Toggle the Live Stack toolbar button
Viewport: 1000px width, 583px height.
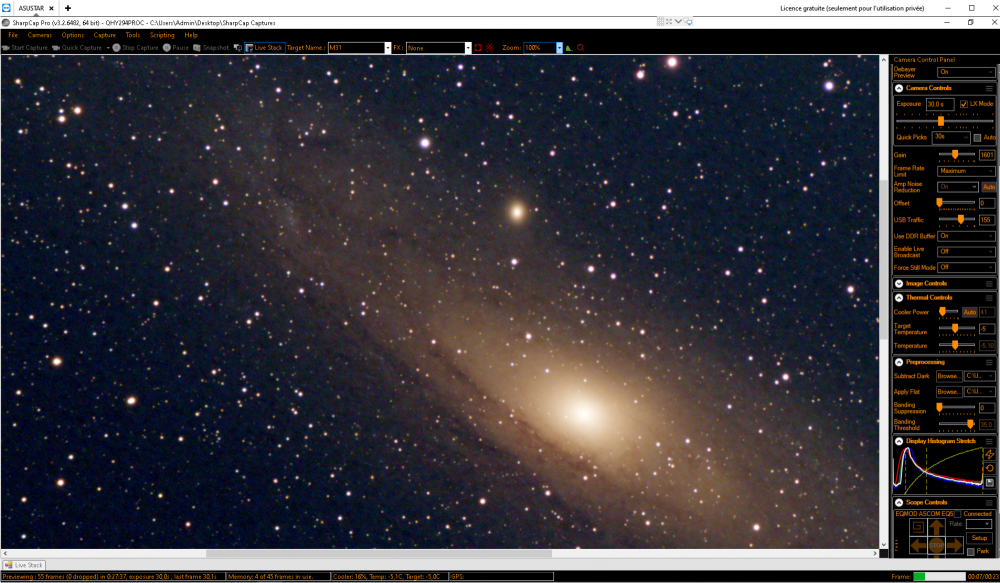point(264,48)
